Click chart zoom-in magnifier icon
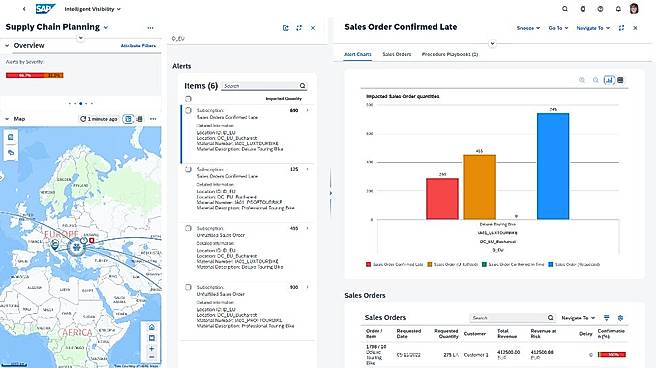Screen dimensions: 656x368 click(582, 80)
